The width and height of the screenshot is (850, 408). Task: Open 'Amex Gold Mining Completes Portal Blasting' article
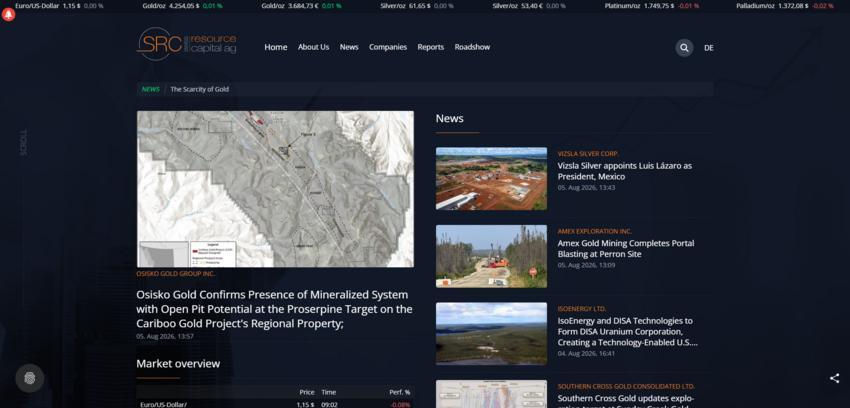tap(626, 249)
